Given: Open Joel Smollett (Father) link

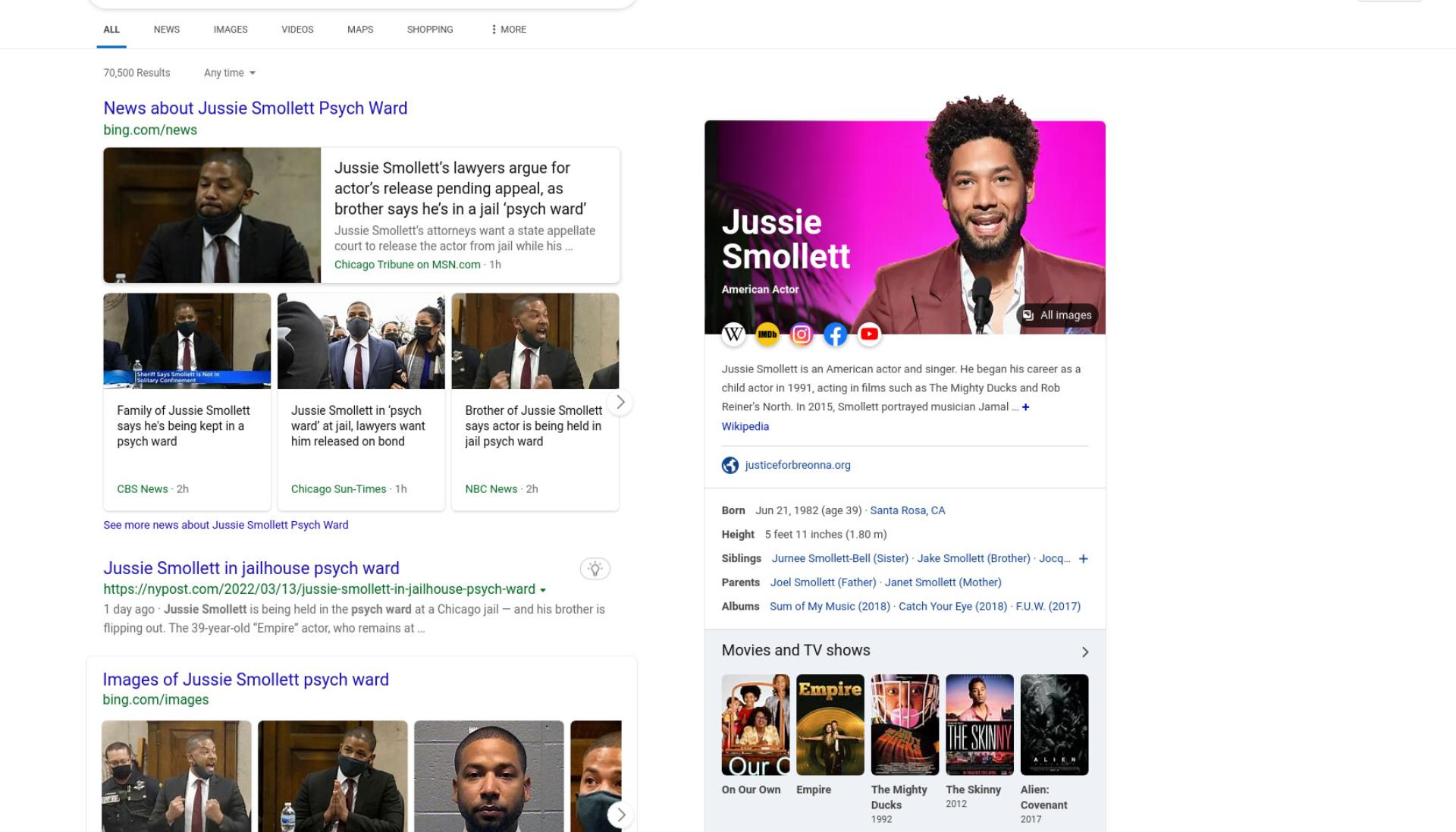Looking at the screenshot, I should tap(823, 582).
